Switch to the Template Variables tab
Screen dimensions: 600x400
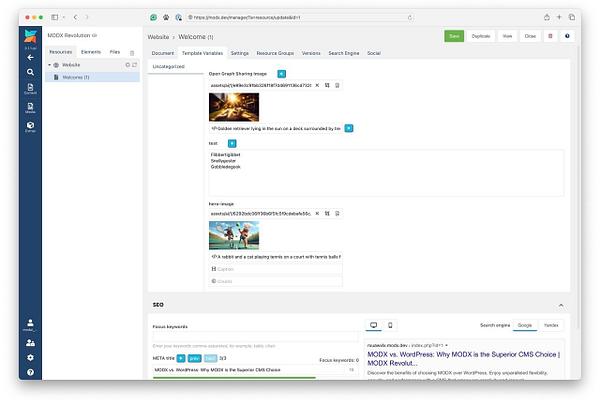(202, 53)
